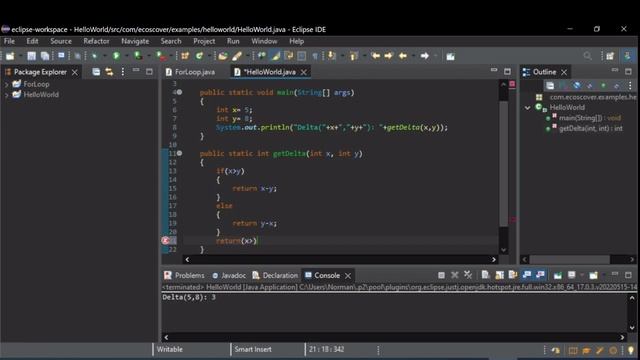Click the tip of the day lightbulb
The width and height of the screenshot is (640, 360).
coord(631,350)
